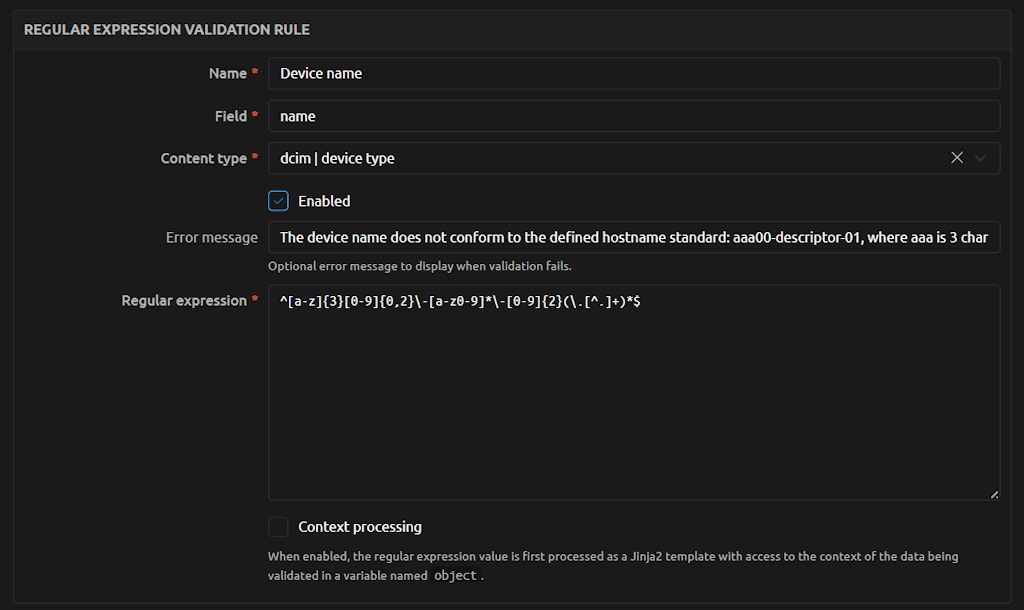Focus the Field input containing 'name'

pos(634,116)
